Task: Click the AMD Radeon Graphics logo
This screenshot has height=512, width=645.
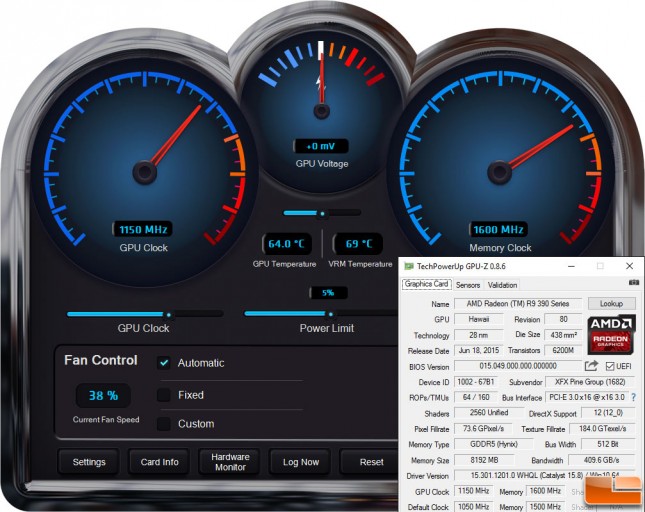Action: (x=611, y=335)
